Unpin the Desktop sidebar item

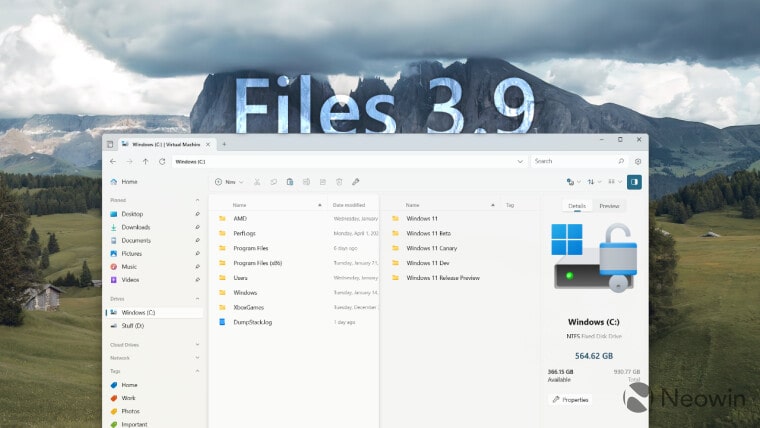(x=197, y=214)
